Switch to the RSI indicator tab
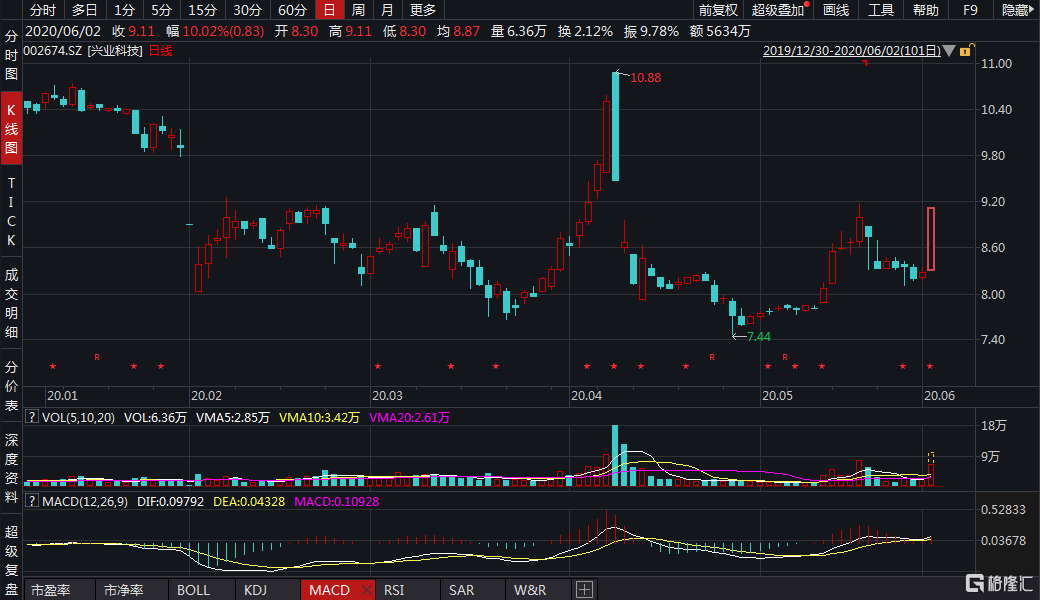 (394, 590)
